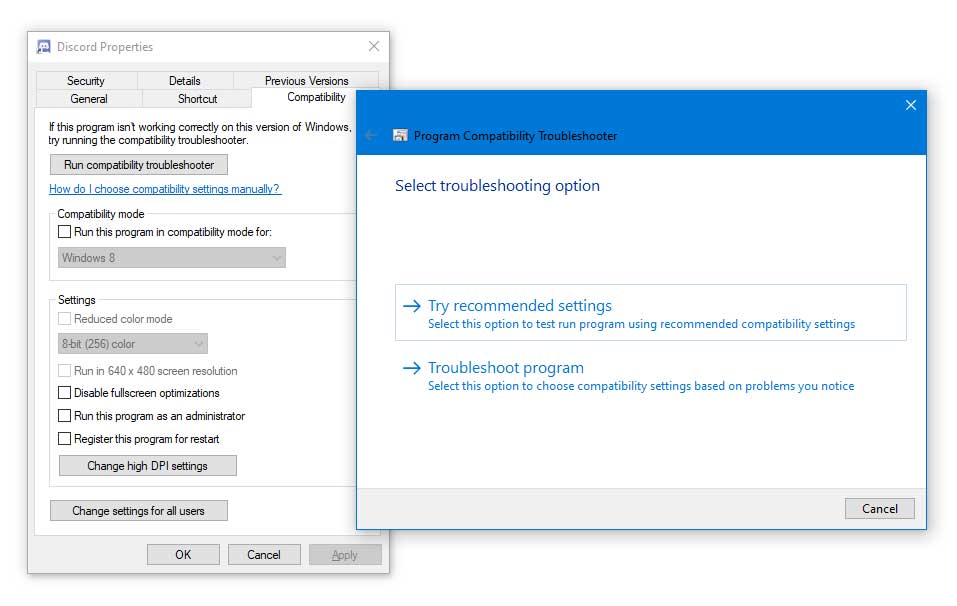Click Change high DPI settings button
This screenshot has height=606, width=957.
tap(148, 466)
